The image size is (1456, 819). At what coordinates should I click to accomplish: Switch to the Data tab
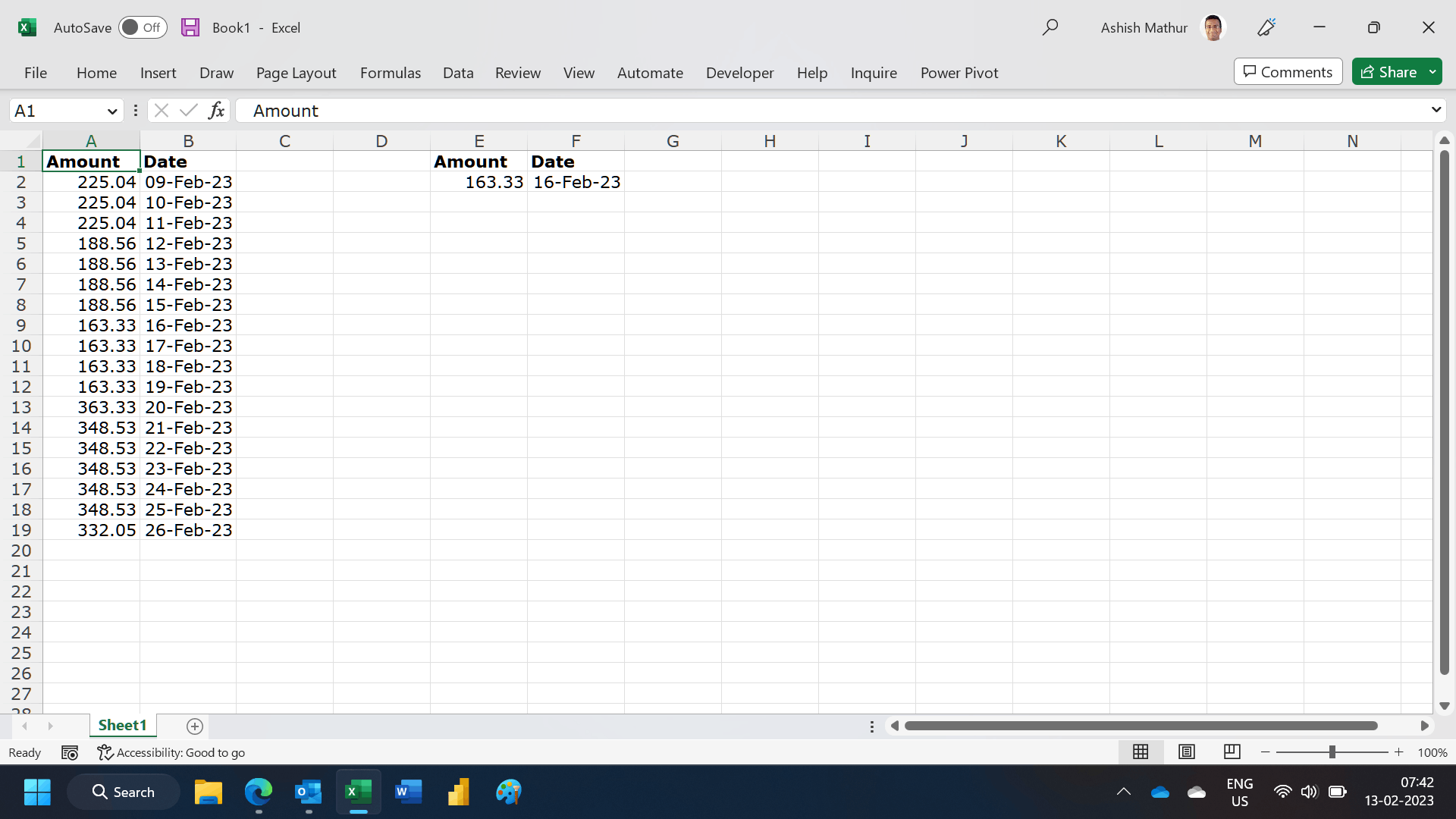[458, 73]
